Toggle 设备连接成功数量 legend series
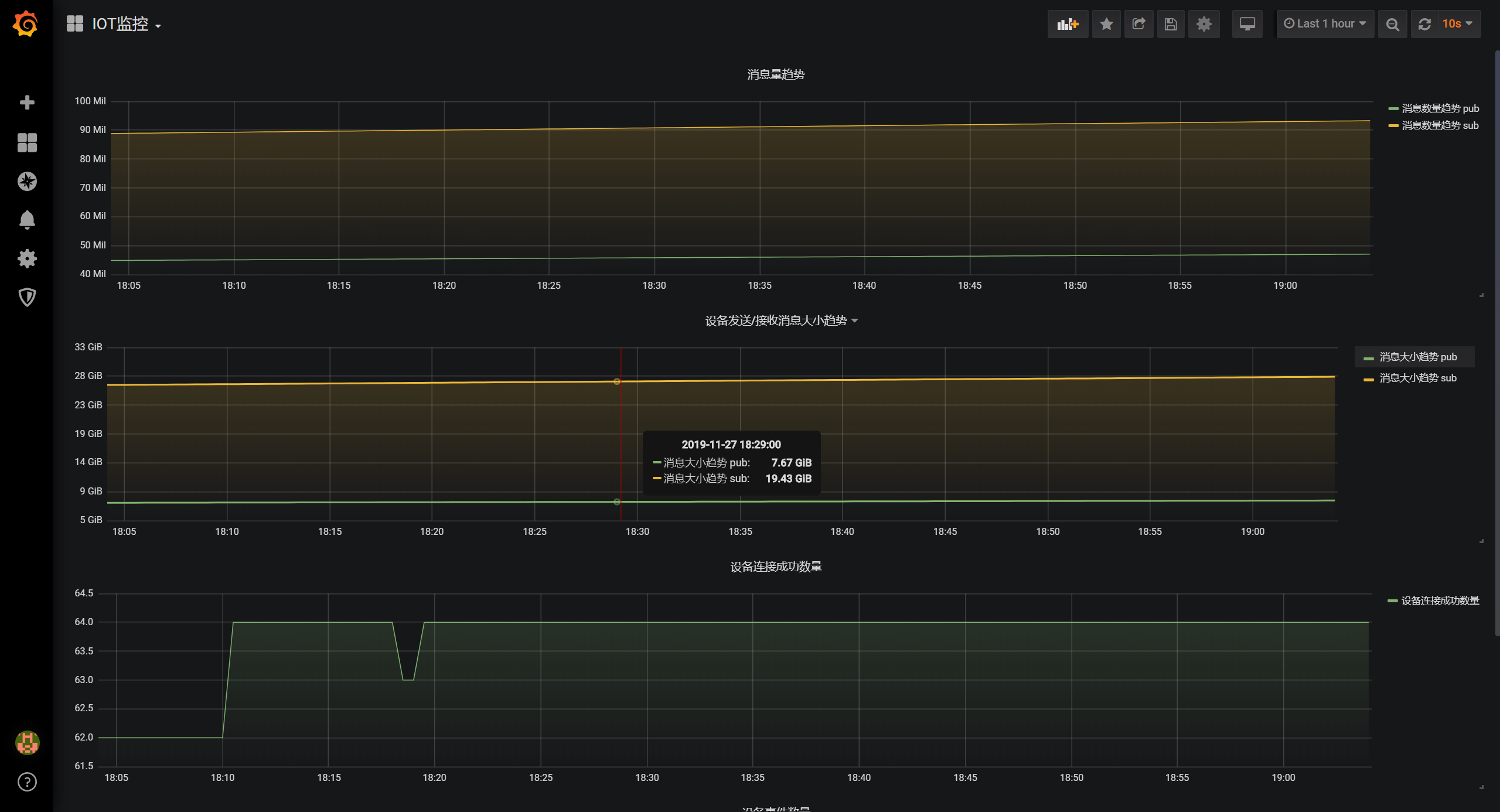 click(x=1440, y=601)
